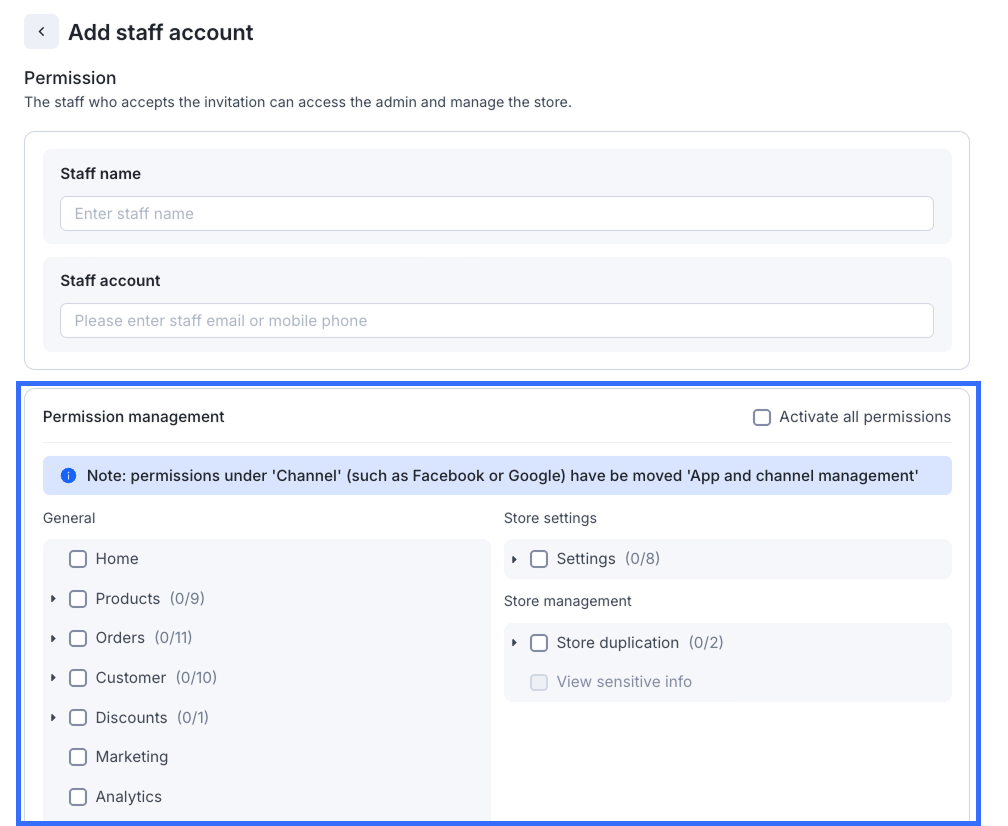Image resolution: width=1008 pixels, height=826 pixels.
Task: Tick the Settings permission checkbox
Action: 539,559
